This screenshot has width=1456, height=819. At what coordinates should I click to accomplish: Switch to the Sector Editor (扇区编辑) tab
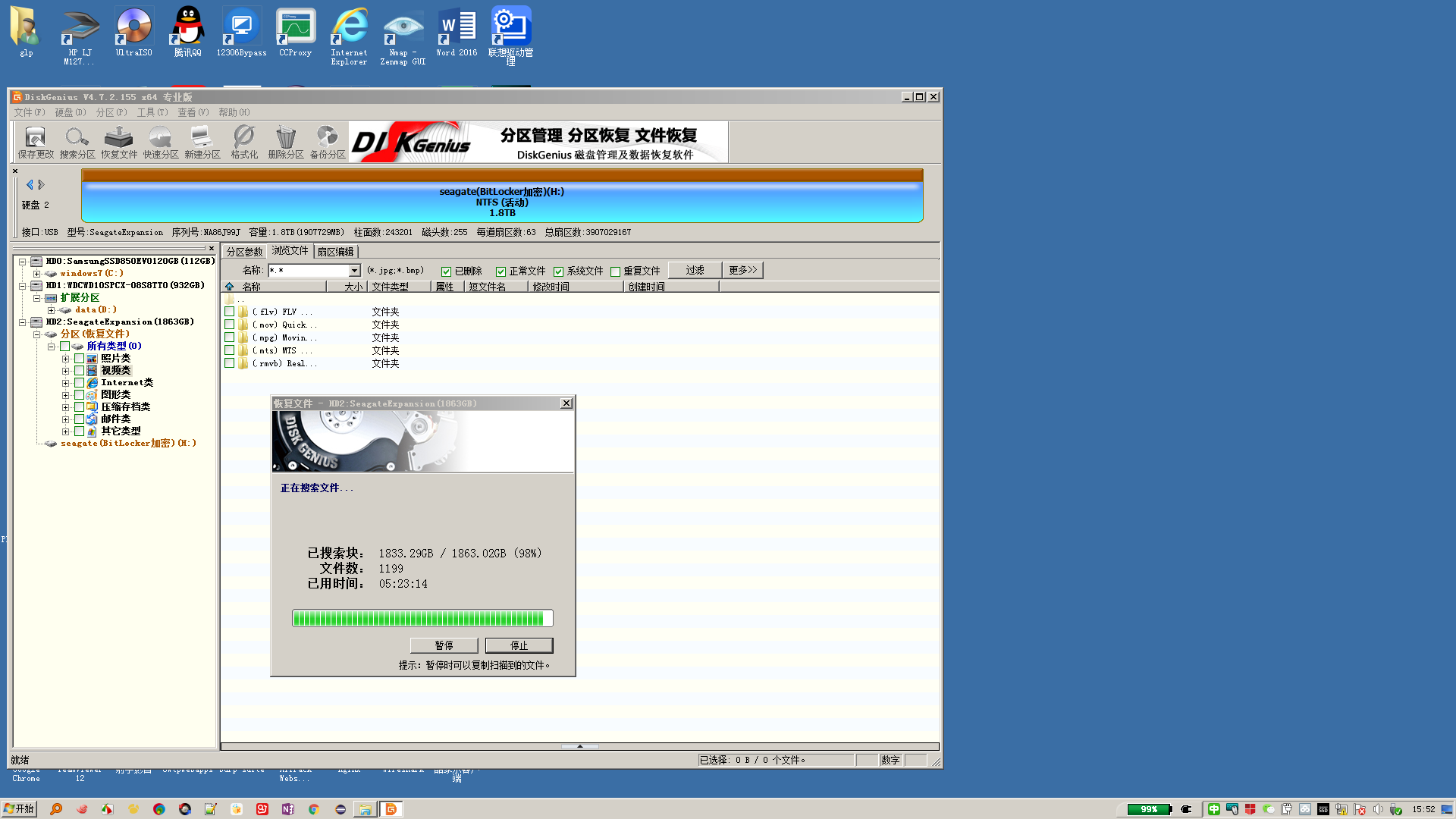[335, 252]
